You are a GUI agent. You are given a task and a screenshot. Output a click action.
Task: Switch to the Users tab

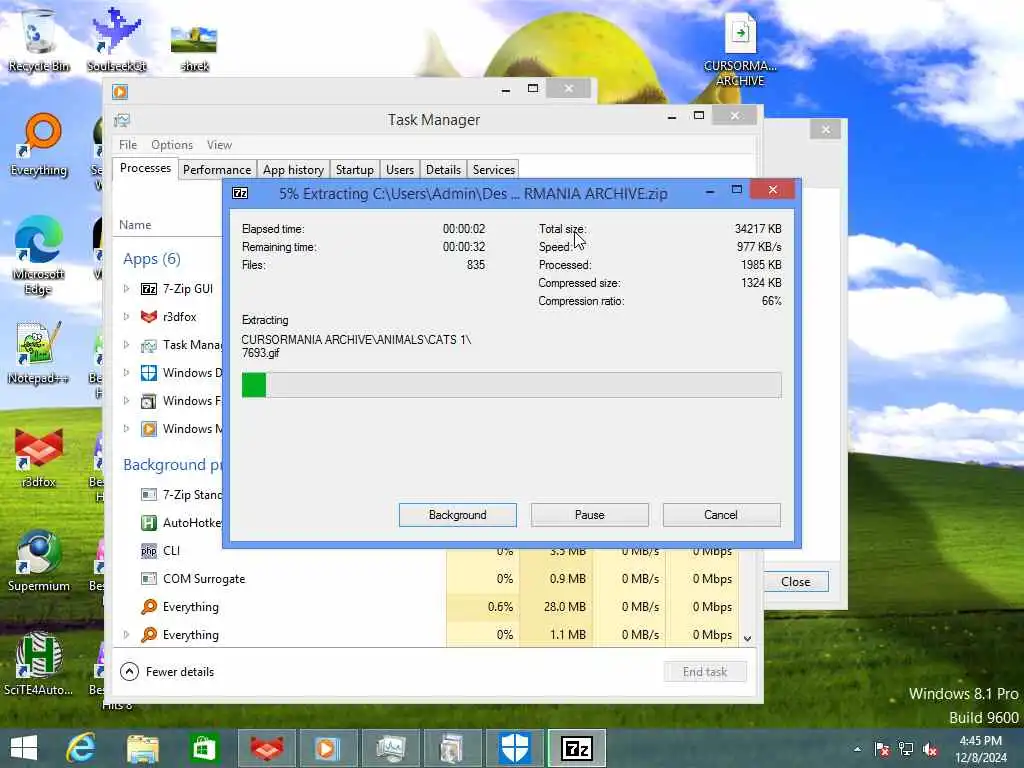pos(400,170)
